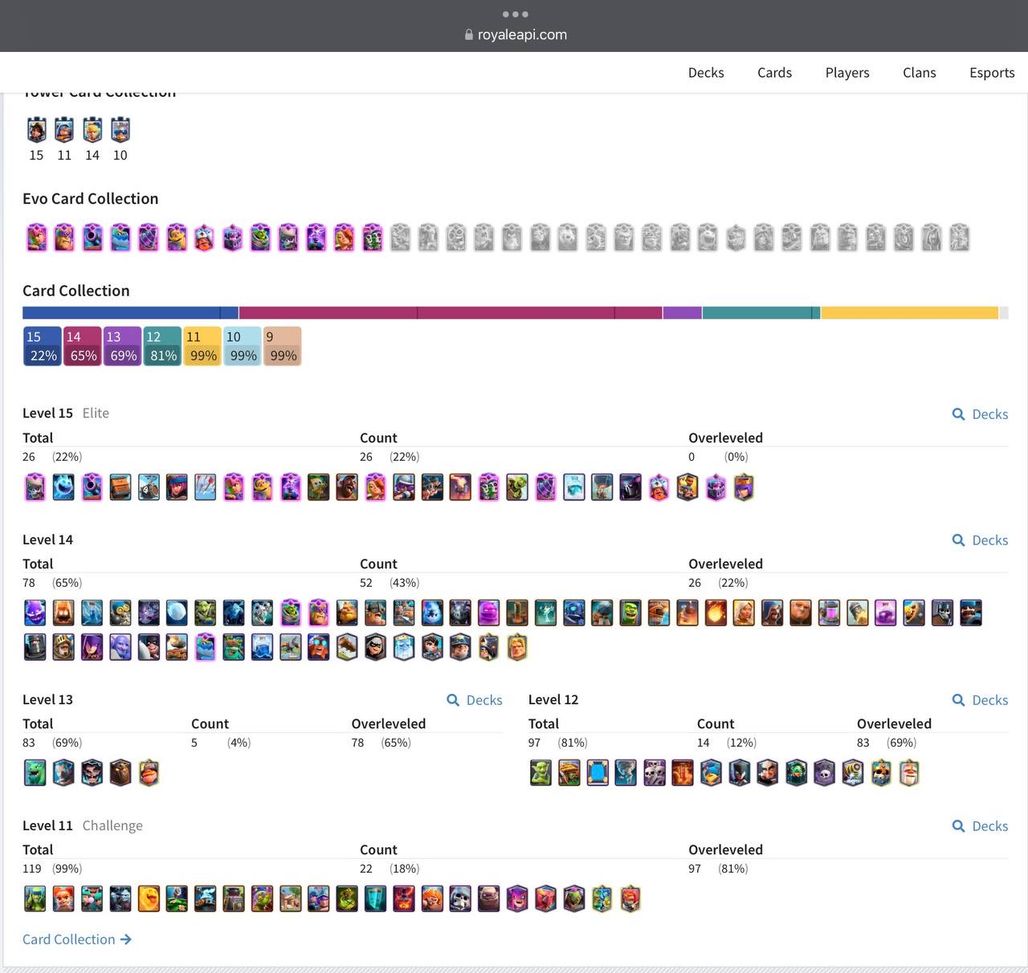Click the Elixir Collector card under Level 14
1028x973 pixels.
click(829, 613)
